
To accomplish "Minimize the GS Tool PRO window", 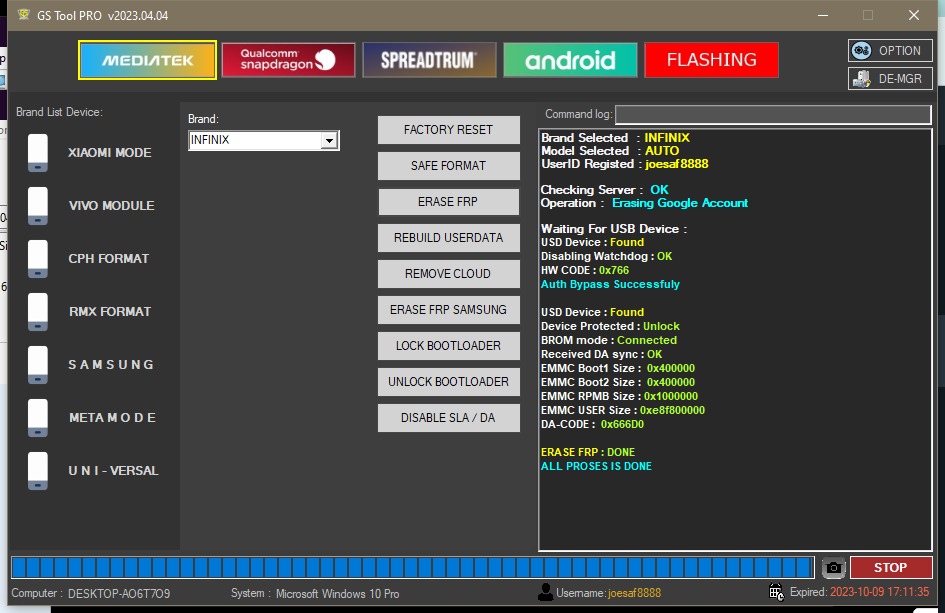I will (823, 15).
